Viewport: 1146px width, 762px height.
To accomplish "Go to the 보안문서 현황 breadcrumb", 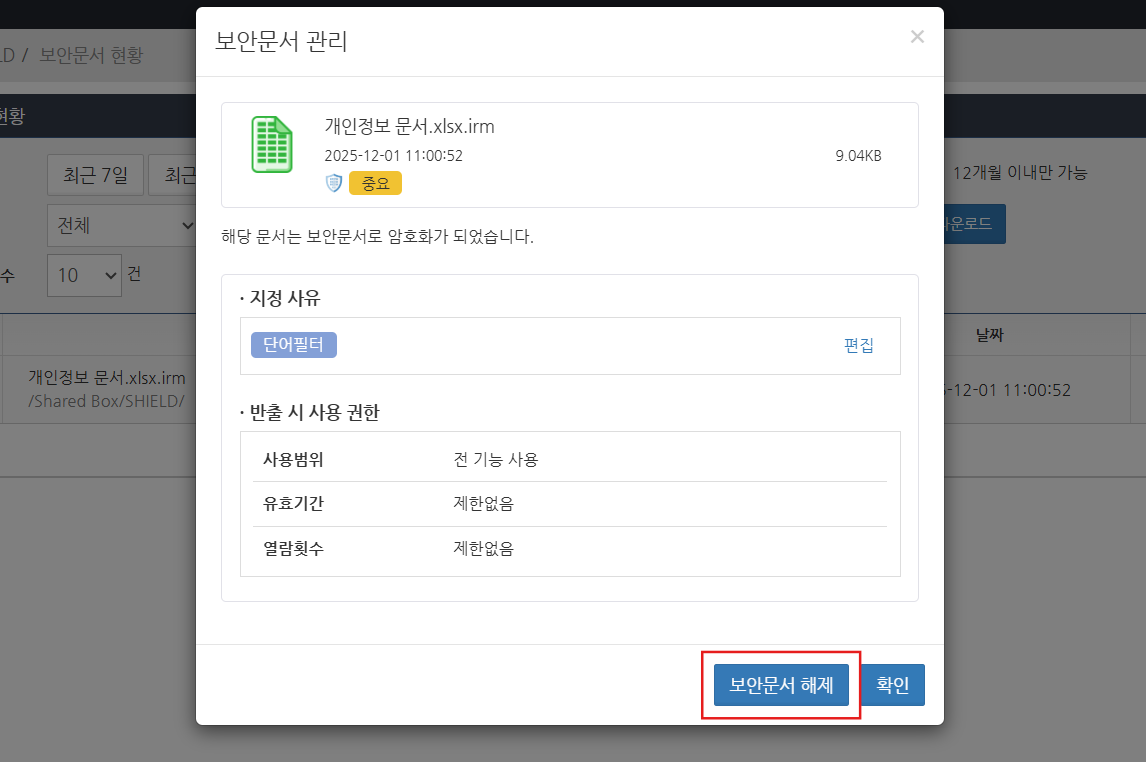I will 91,55.
